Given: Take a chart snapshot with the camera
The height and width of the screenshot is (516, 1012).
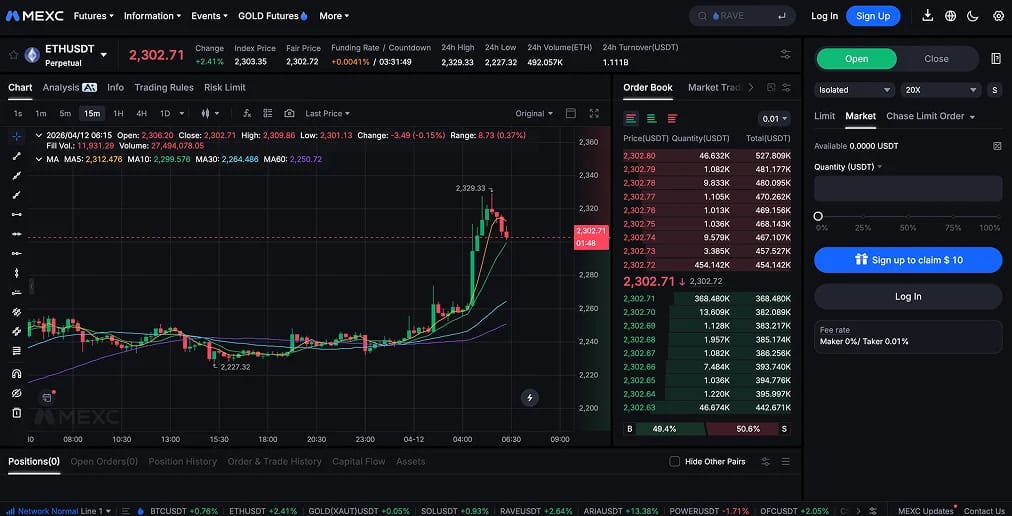Looking at the screenshot, I should point(289,113).
